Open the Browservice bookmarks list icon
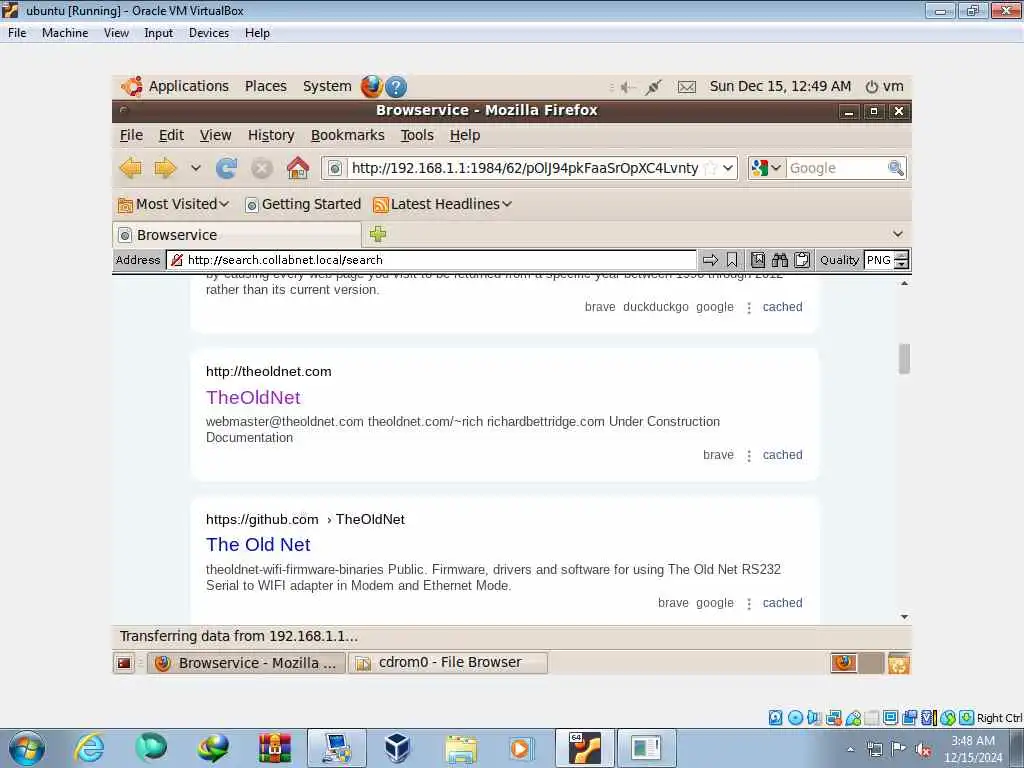Image resolution: width=1024 pixels, height=768 pixels. point(758,260)
